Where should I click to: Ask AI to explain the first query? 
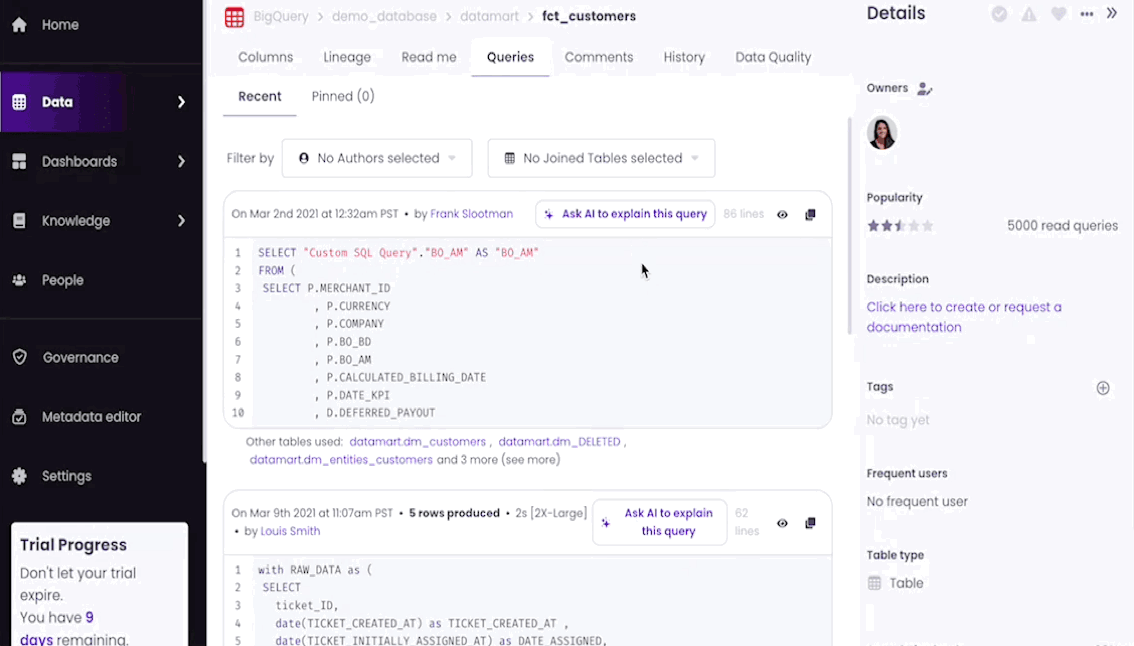[x=624, y=214]
